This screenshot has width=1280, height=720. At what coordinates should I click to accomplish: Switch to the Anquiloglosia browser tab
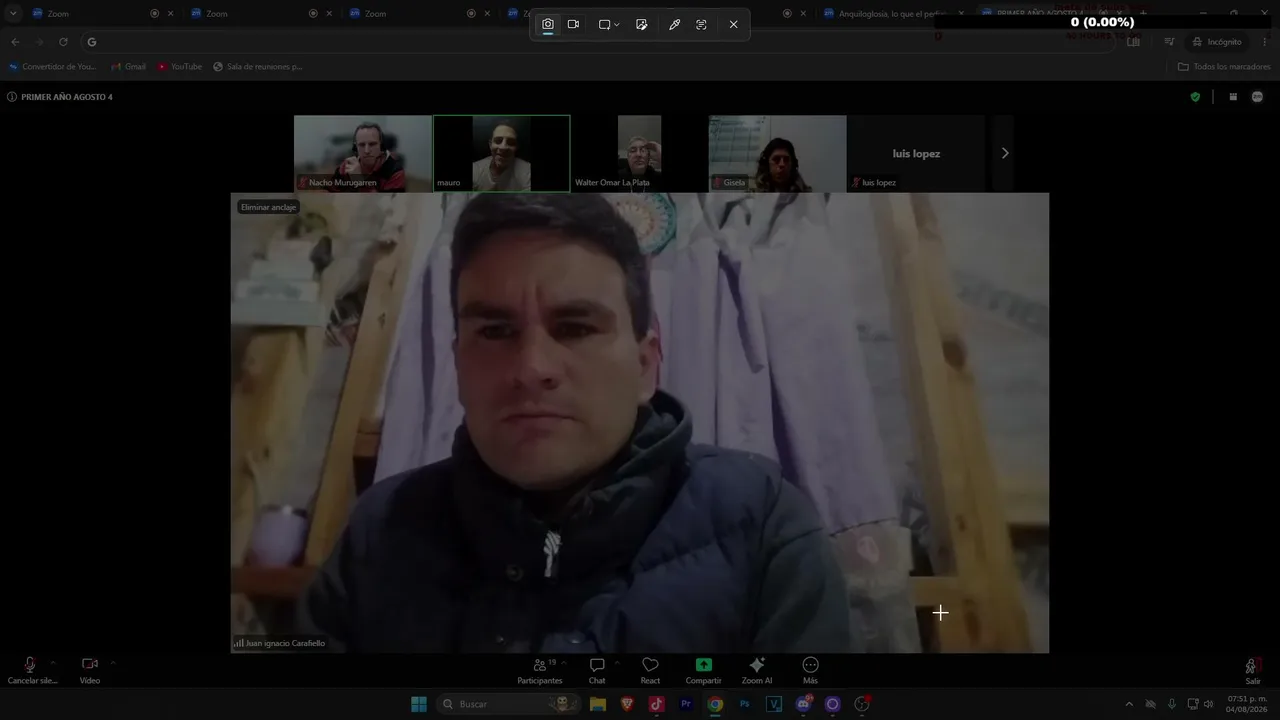pyautogui.click(x=890, y=13)
